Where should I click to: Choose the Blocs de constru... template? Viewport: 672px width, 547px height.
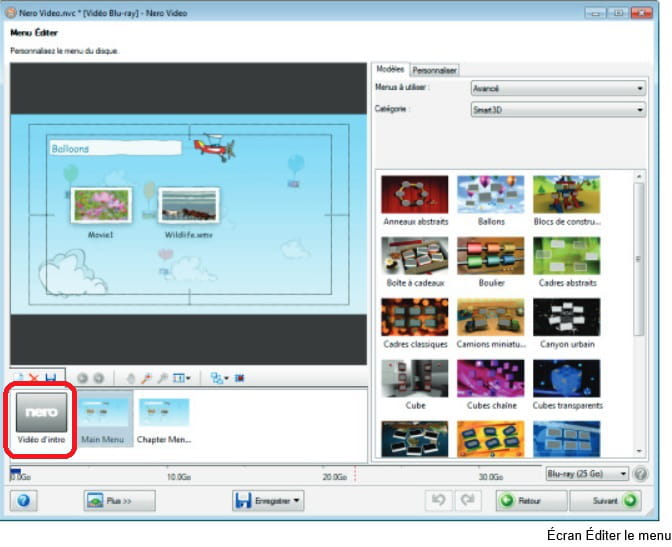(x=567, y=200)
